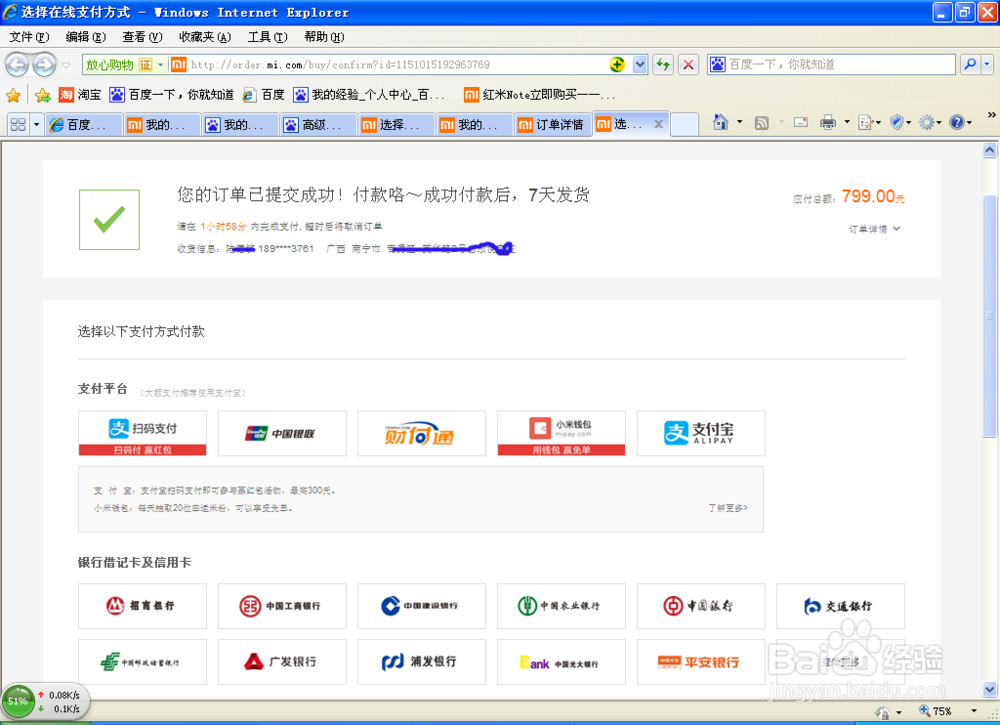The width and height of the screenshot is (1000, 725).
Task: Open the 淘宝 favorites bar link
Action: coord(80,95)
